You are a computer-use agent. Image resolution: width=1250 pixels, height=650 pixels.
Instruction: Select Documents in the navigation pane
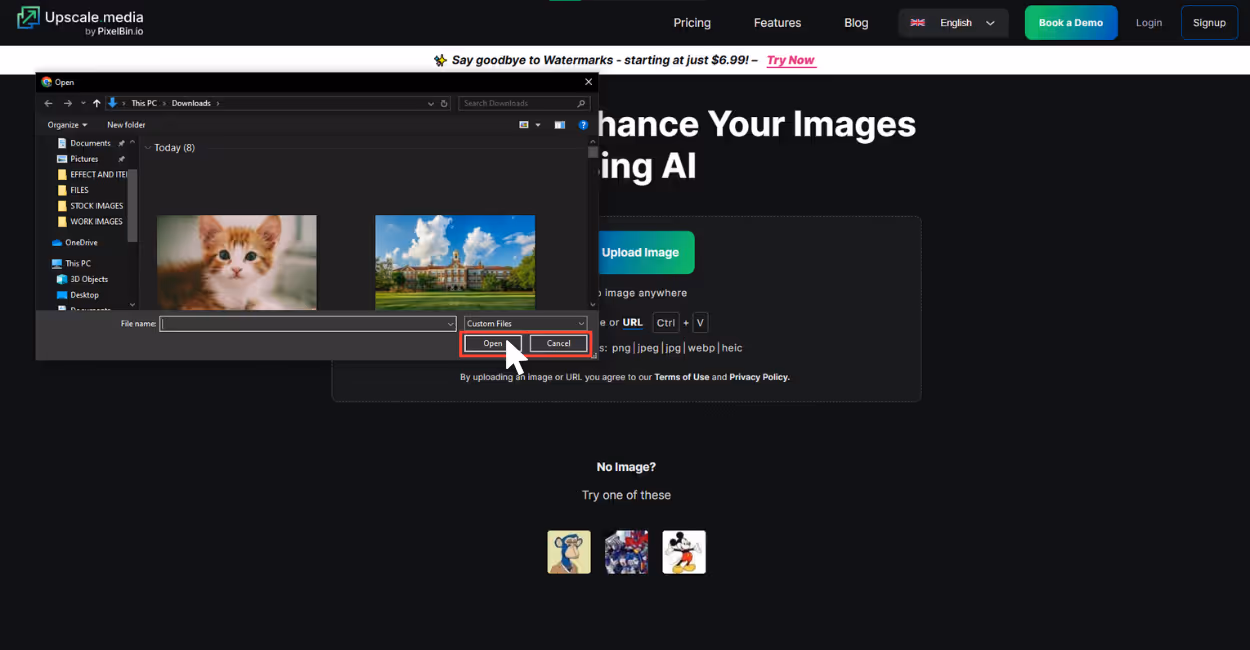coord(90,143)
